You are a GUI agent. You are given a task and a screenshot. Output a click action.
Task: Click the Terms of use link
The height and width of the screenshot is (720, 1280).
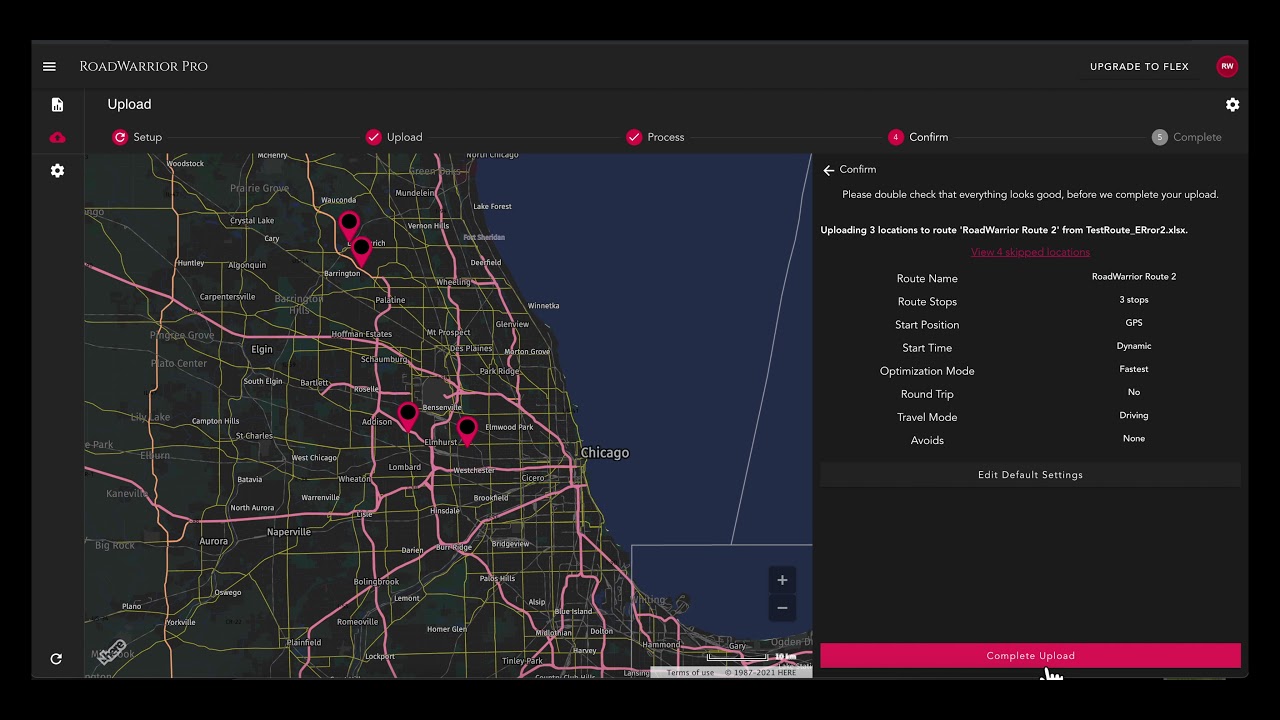[690, 673]
